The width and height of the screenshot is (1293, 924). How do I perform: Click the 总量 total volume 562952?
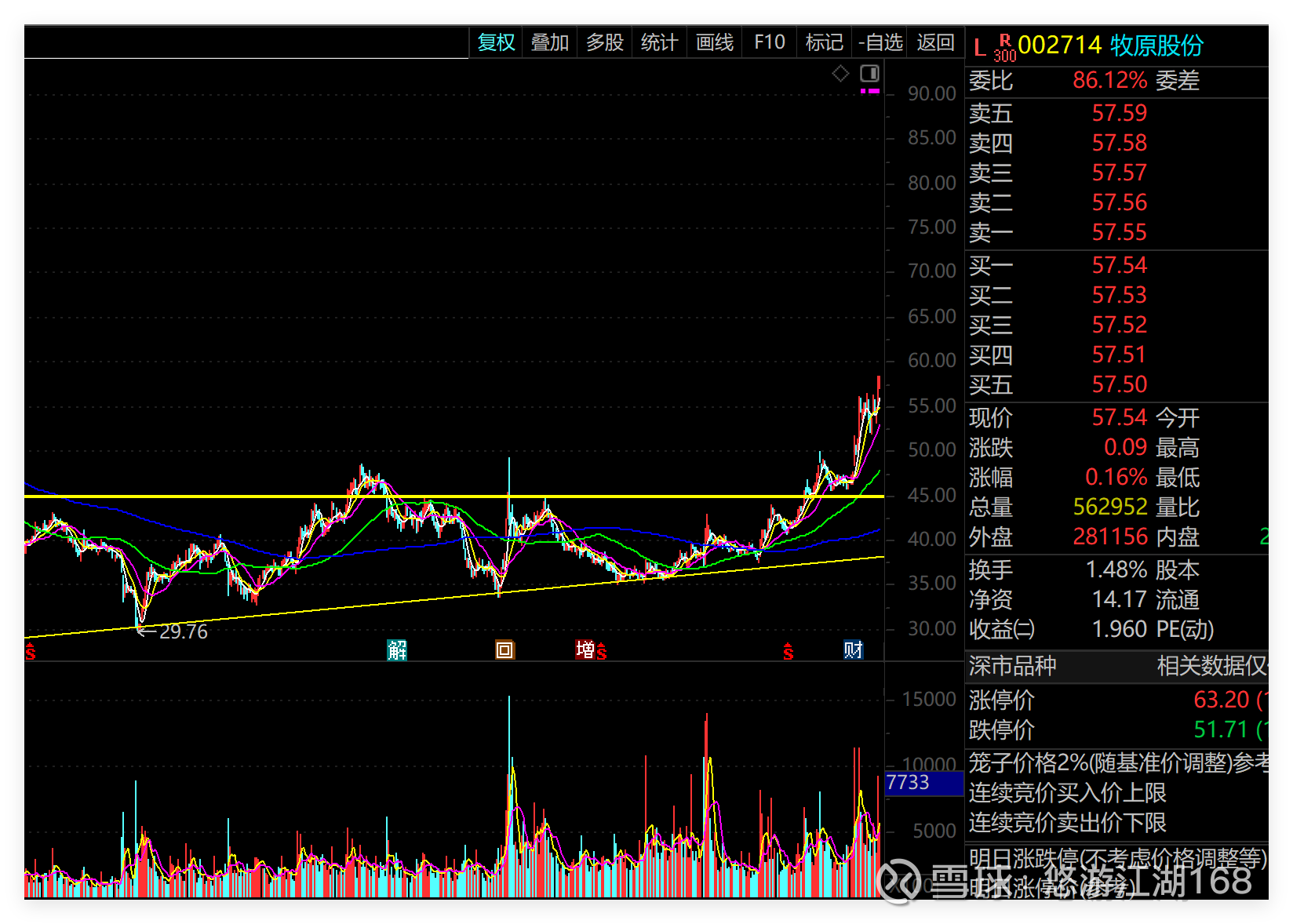click(x=1110, y=507)
